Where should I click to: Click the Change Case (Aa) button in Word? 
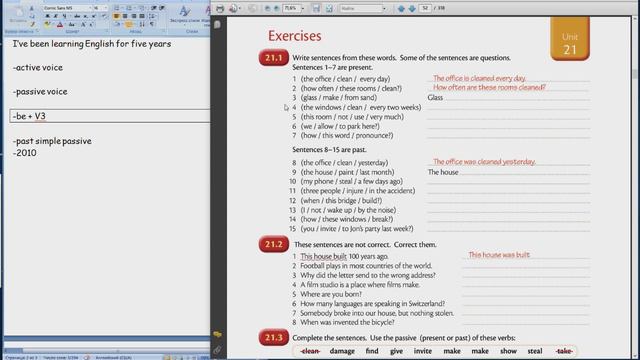click(71, 24)
